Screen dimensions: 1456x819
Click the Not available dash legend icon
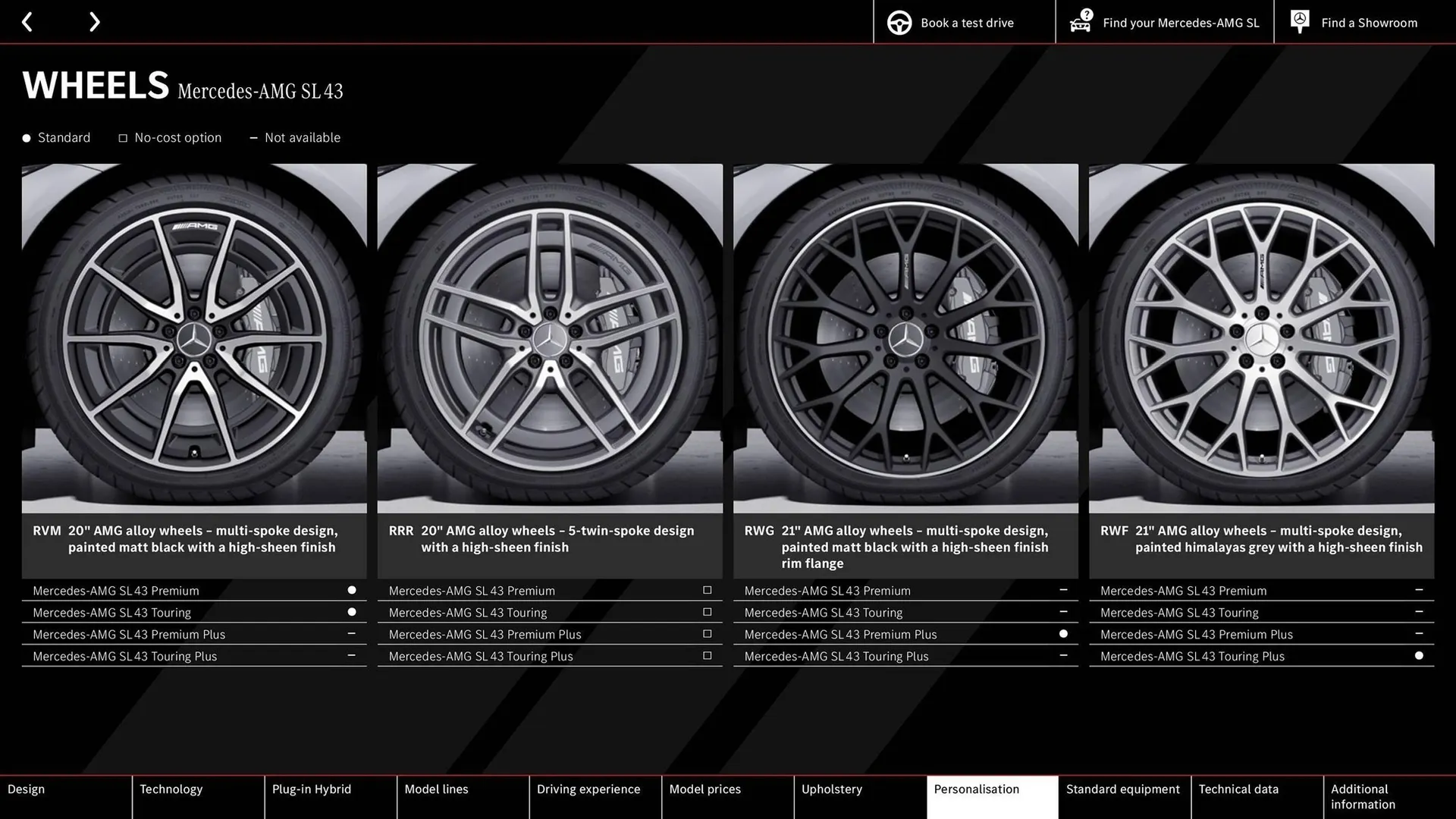click(253, 137)
